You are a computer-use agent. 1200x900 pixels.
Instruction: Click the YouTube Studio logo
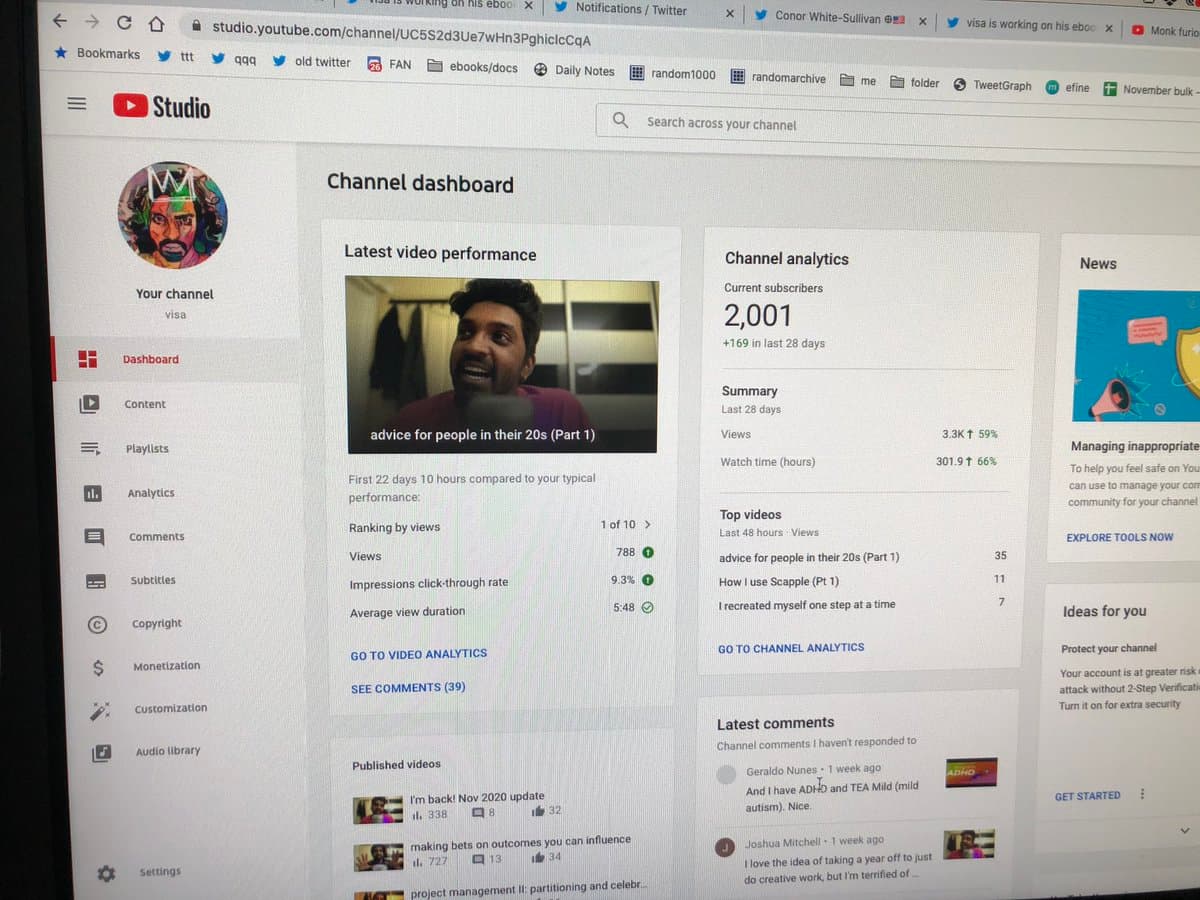click(161, 106)
